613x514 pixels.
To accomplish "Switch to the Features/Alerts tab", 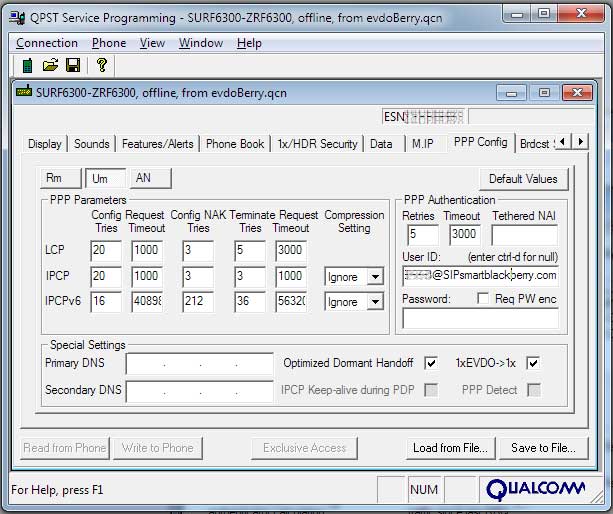I will (x=158, y=144).
